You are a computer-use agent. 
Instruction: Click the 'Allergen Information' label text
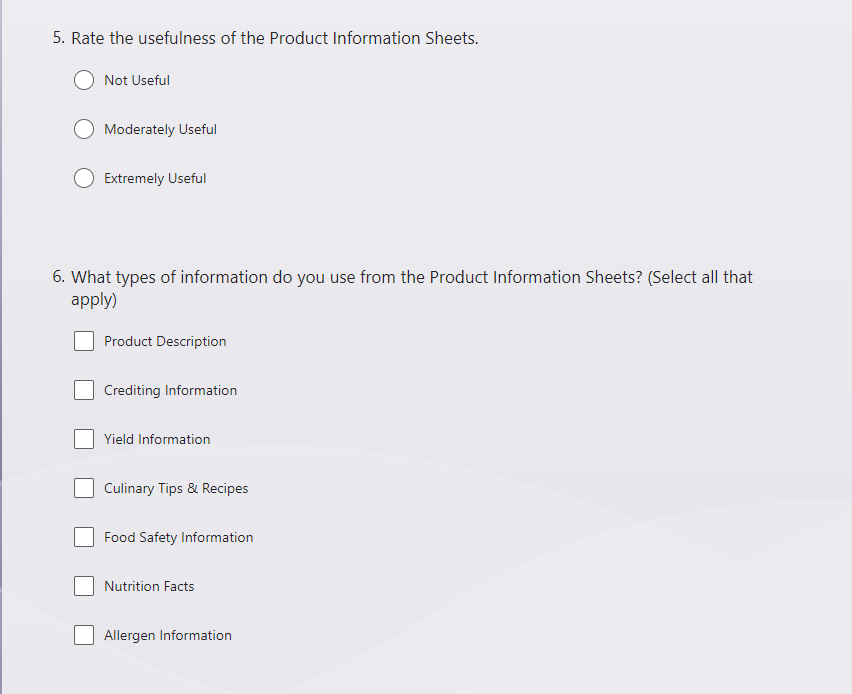(168, 635)
